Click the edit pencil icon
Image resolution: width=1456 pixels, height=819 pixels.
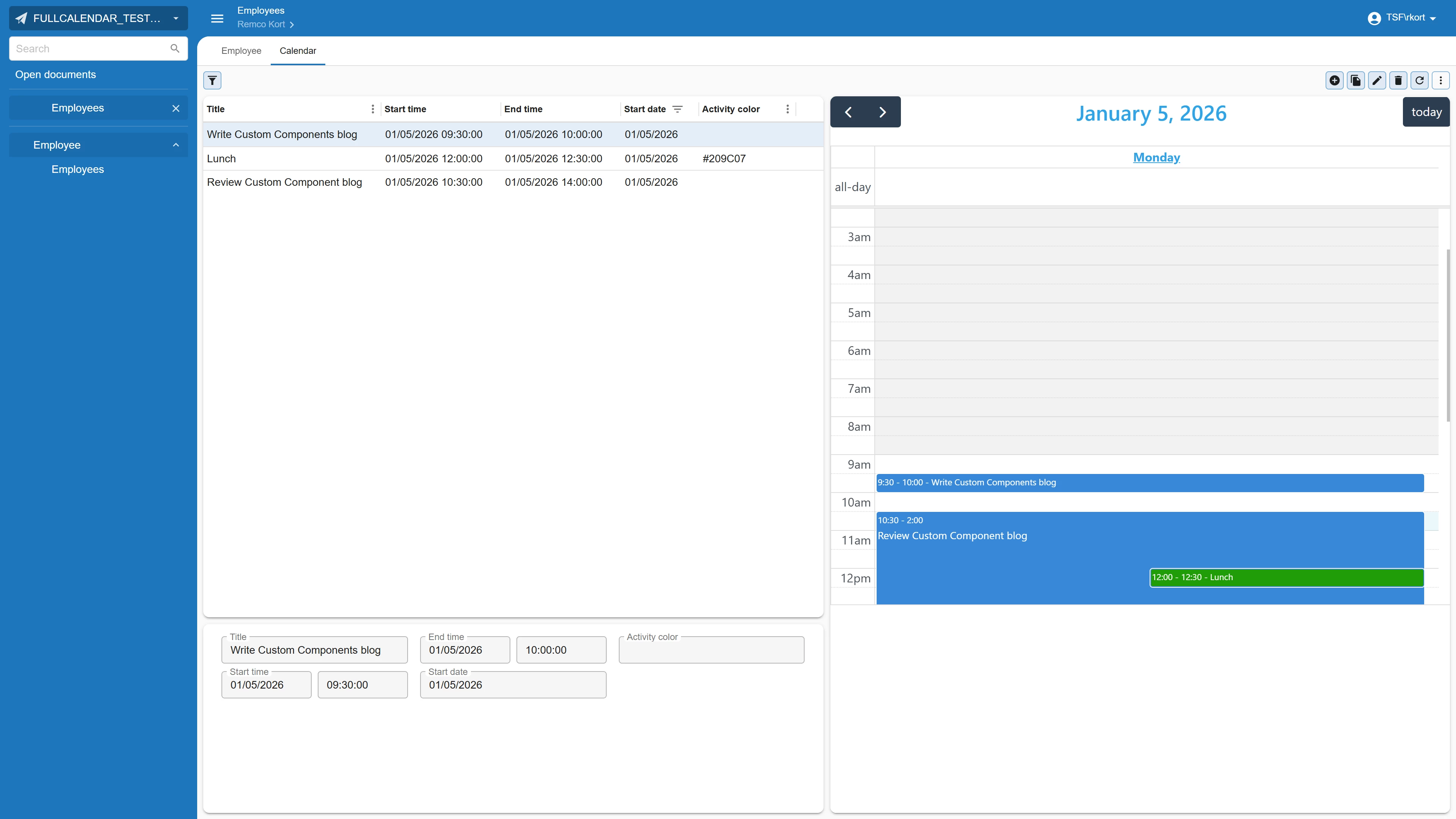click(1377, 81)
